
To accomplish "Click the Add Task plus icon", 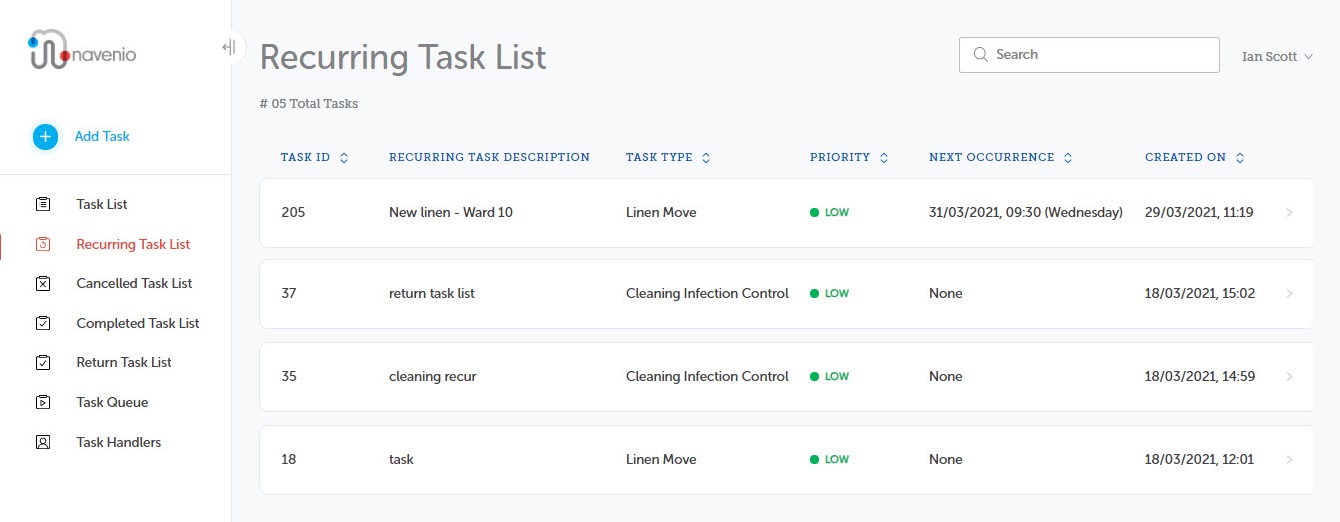I will (45, 137).
